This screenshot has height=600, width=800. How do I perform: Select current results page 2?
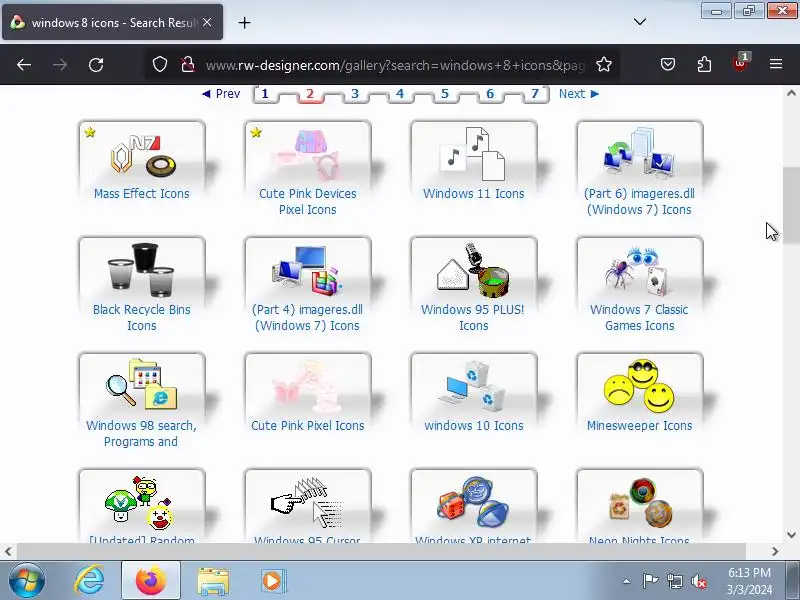pyautogui.click(x=310, y=94)
